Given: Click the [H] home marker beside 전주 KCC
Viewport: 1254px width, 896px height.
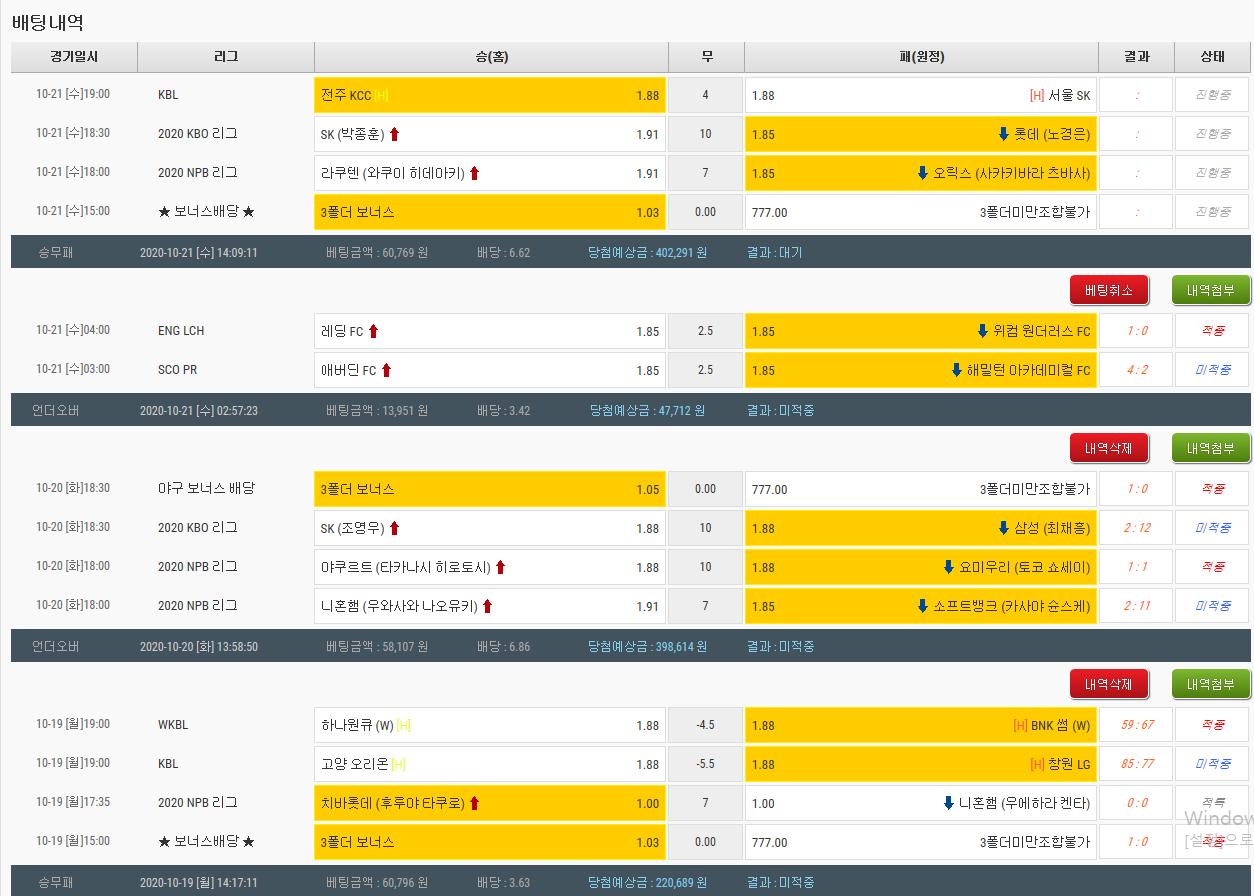Looking at the screenshot, I should pos(382,96).
